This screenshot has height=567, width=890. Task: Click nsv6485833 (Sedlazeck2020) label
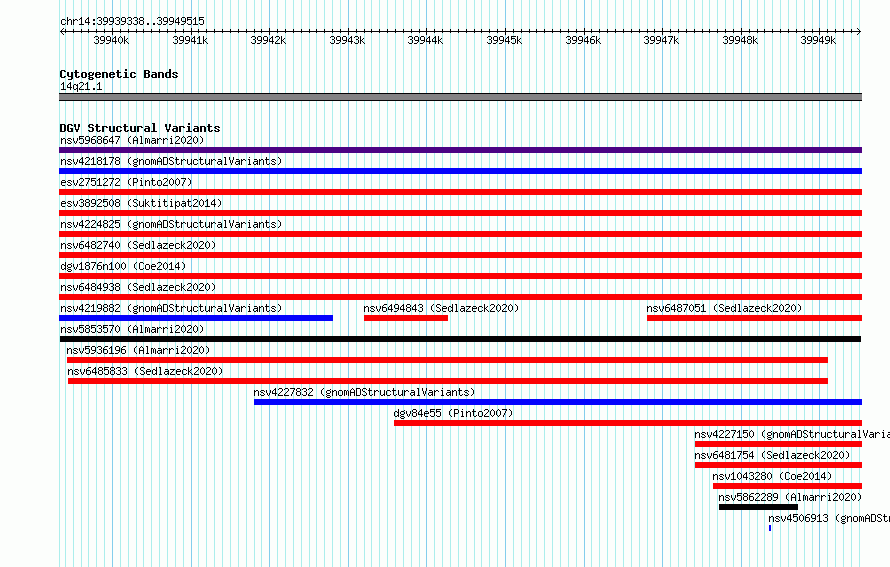pos(145,371)
